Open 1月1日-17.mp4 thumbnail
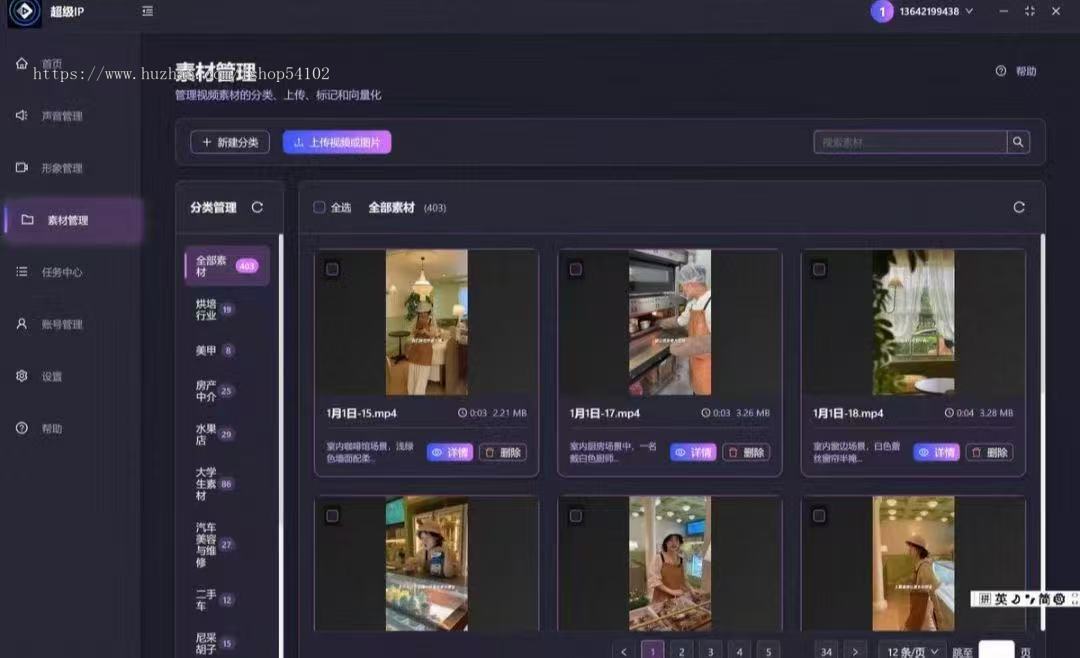The width and height of the screenshot is (1080, 658). point(670,322)
